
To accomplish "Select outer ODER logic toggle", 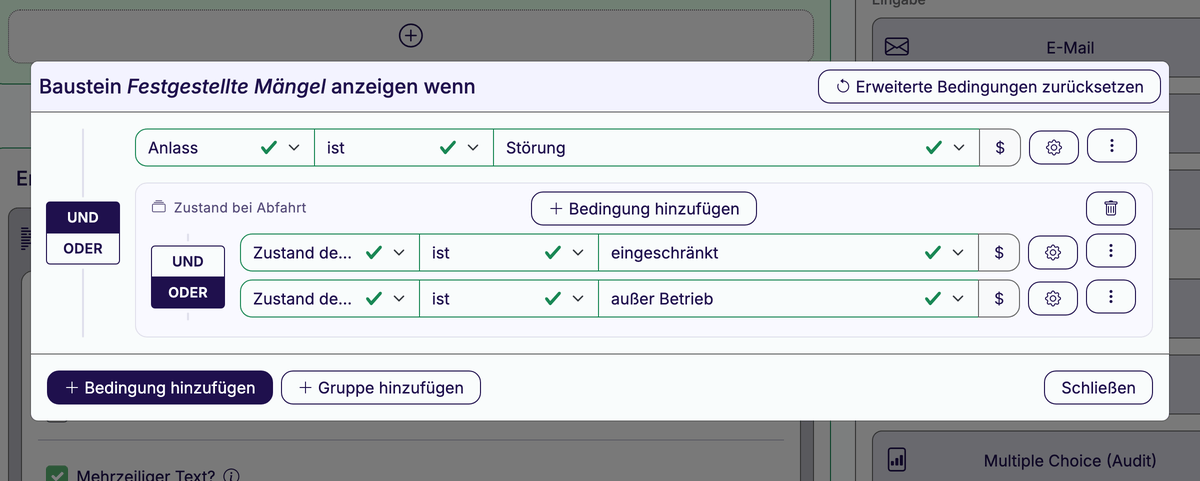I will 83,248.
